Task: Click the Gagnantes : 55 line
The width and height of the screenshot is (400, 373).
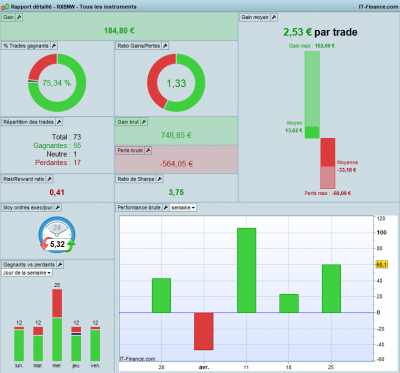Action: pos(57,145)
